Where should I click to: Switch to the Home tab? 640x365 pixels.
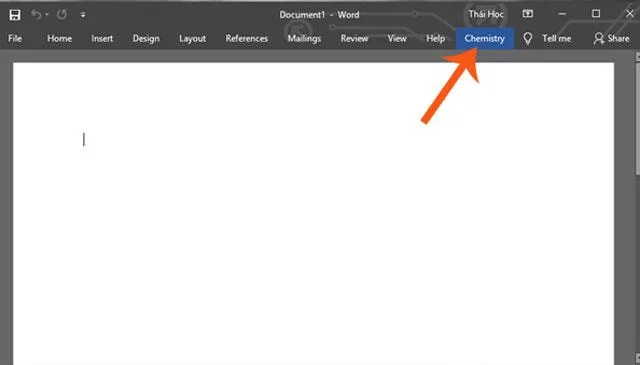60,38
